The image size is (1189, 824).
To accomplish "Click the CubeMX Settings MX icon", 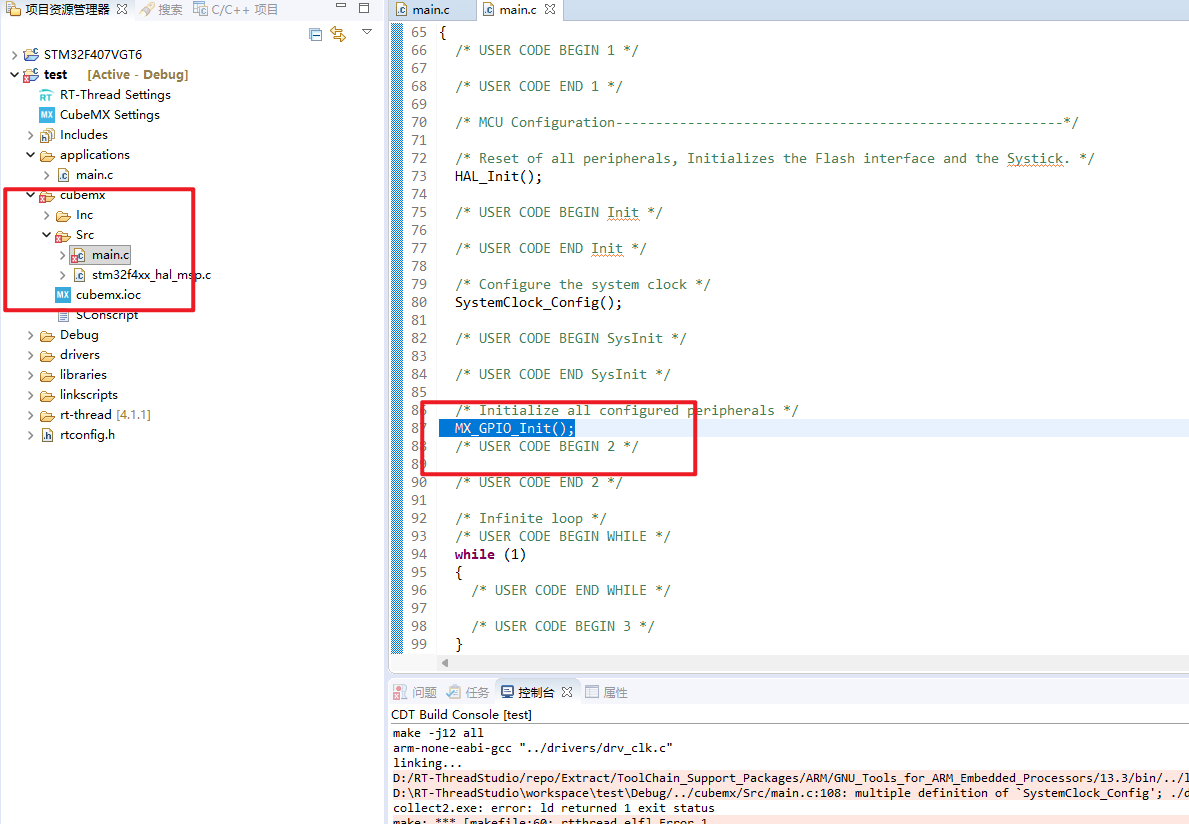I will [x=46, y=114].
